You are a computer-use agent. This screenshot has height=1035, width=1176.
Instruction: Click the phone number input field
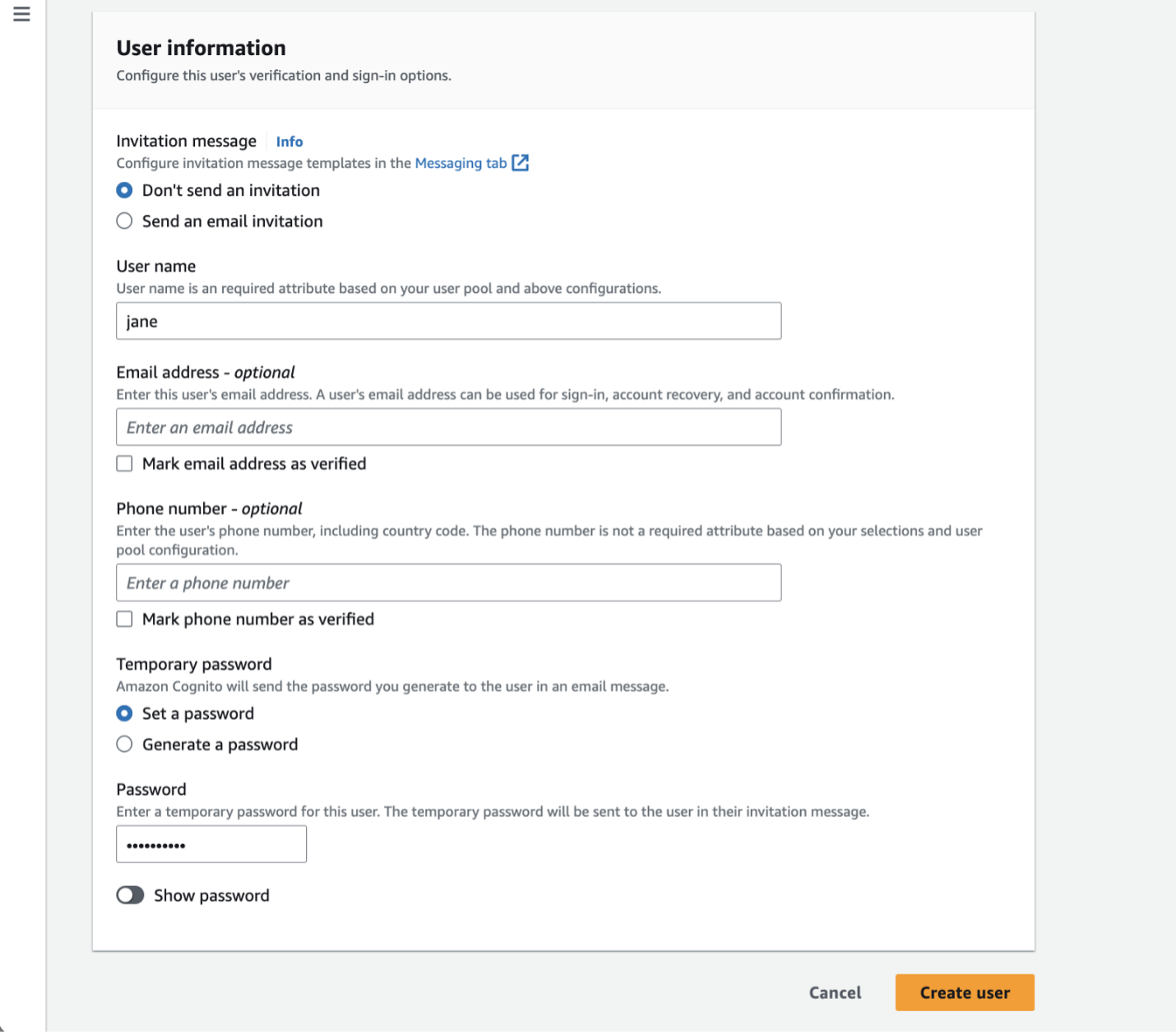click(x=448, y=582)
